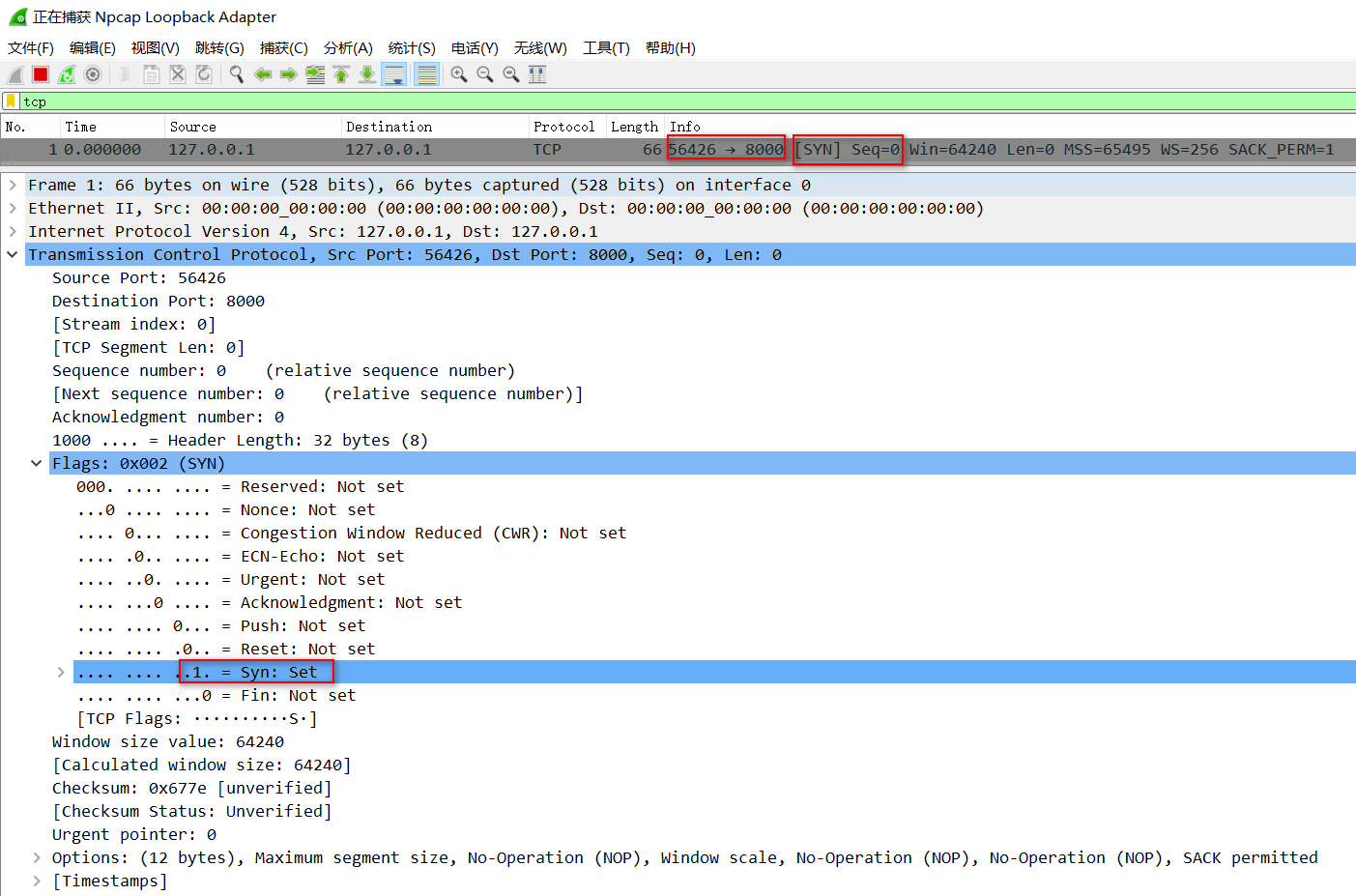The image size is (1356, 896).
Task: Restart the current capture
Action: [x=67, y=74]
